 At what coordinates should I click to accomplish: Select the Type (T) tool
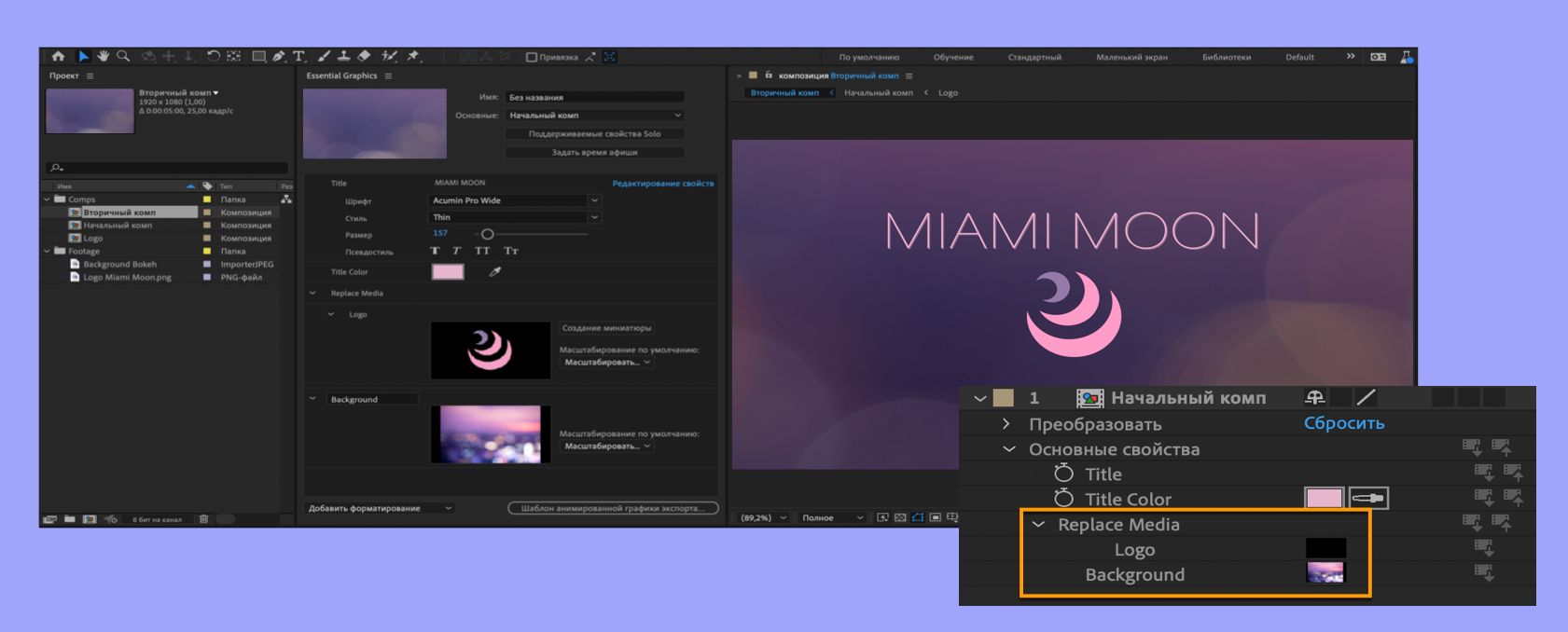tap(298, 57)
